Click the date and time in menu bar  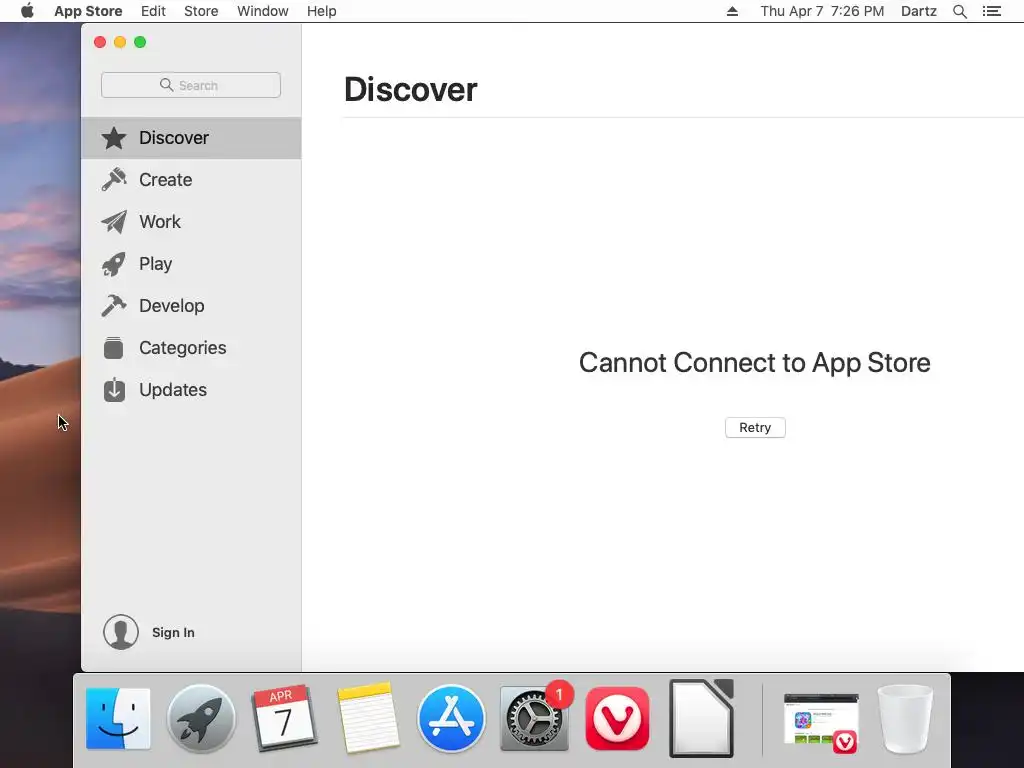[x=822, y=11]
